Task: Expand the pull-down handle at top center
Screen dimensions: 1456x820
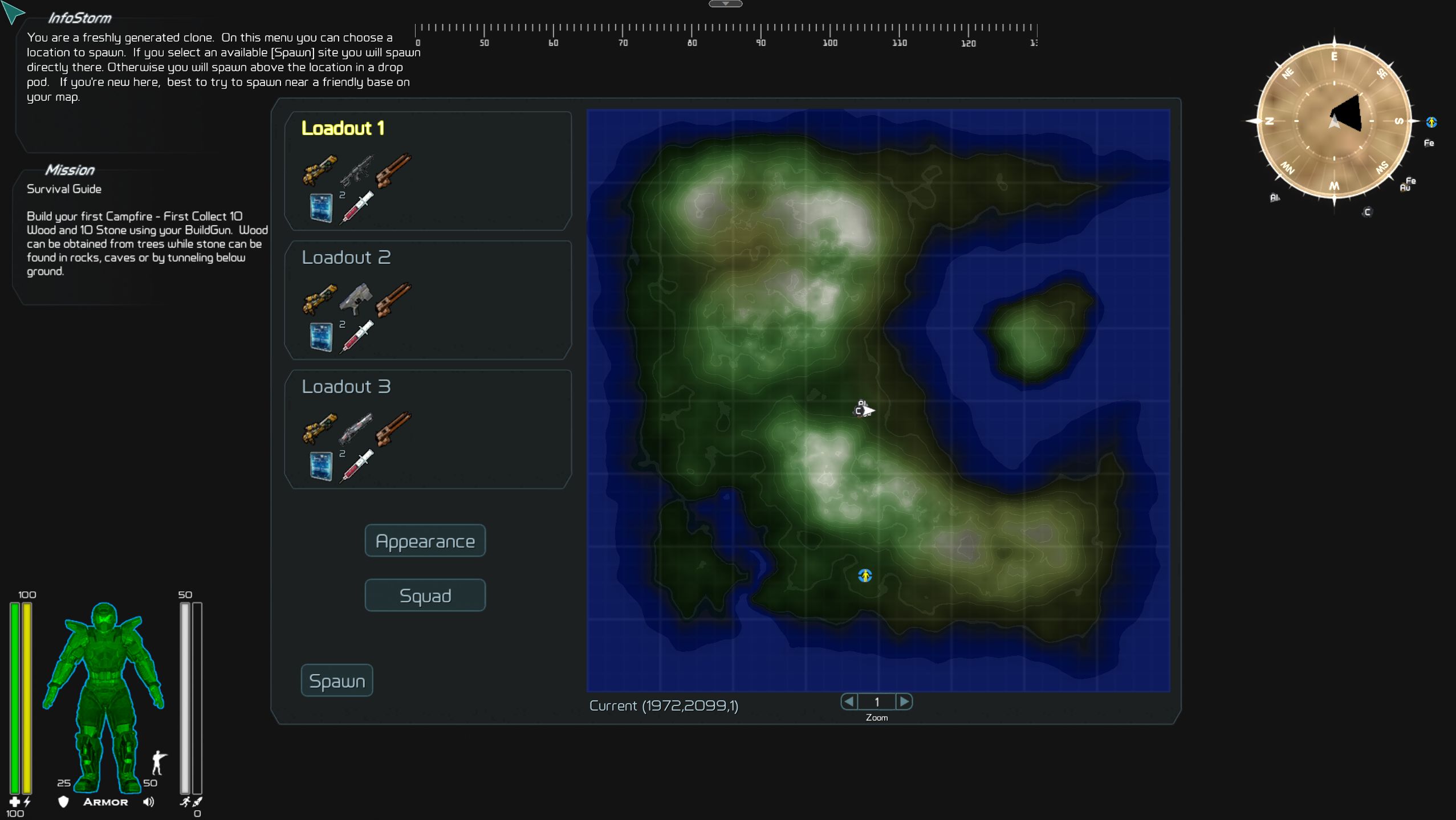Action: (x=725, y=4)
